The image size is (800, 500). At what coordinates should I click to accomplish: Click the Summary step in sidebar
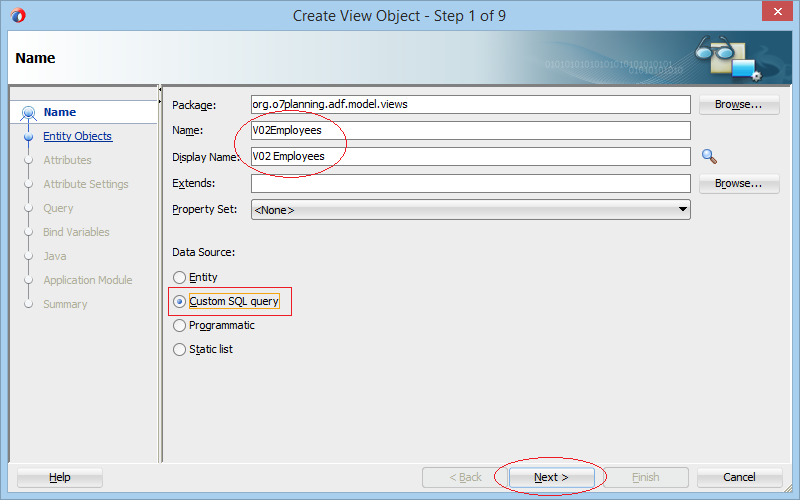65,304
